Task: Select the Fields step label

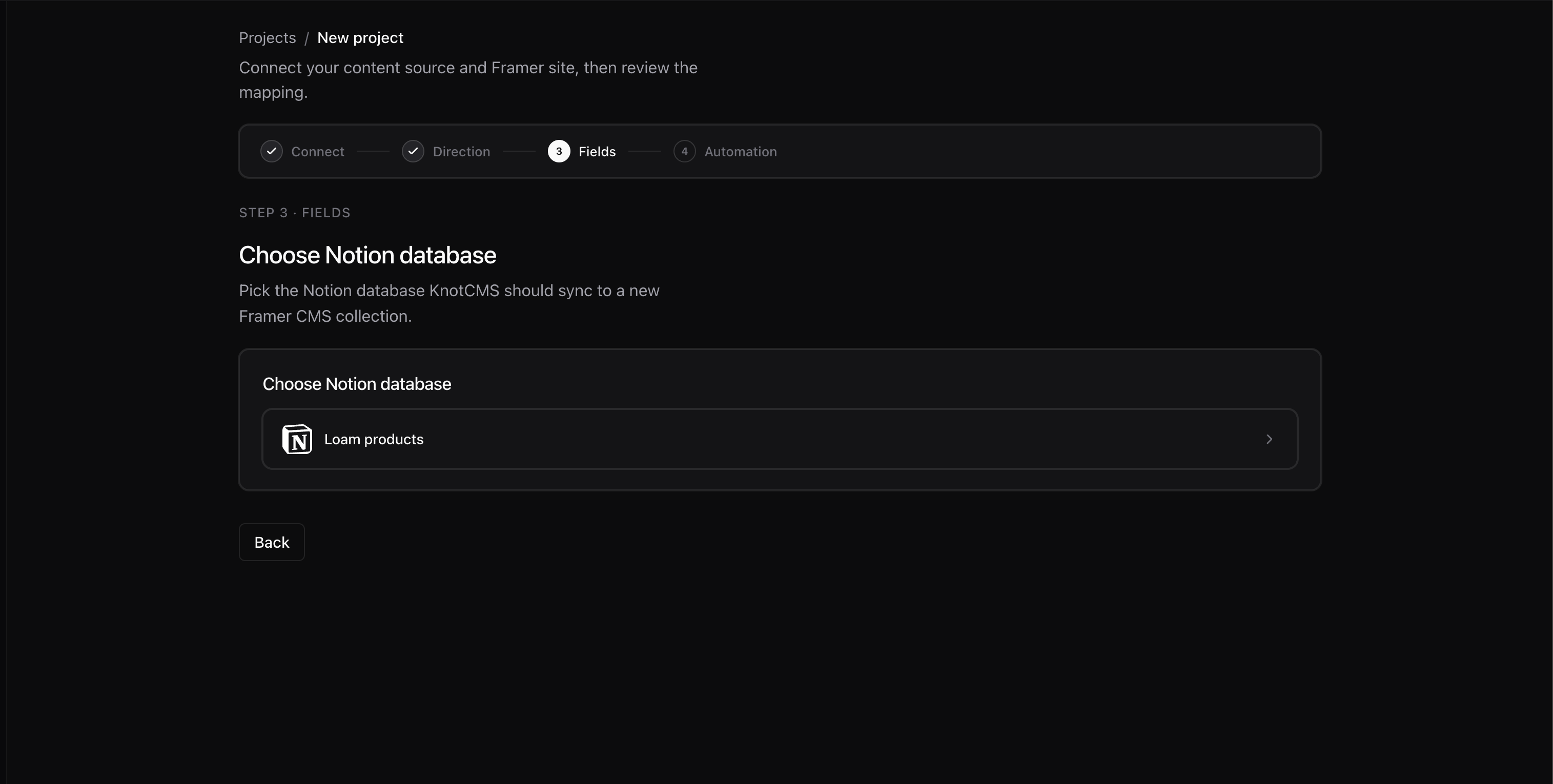Action: coord(597,152)
